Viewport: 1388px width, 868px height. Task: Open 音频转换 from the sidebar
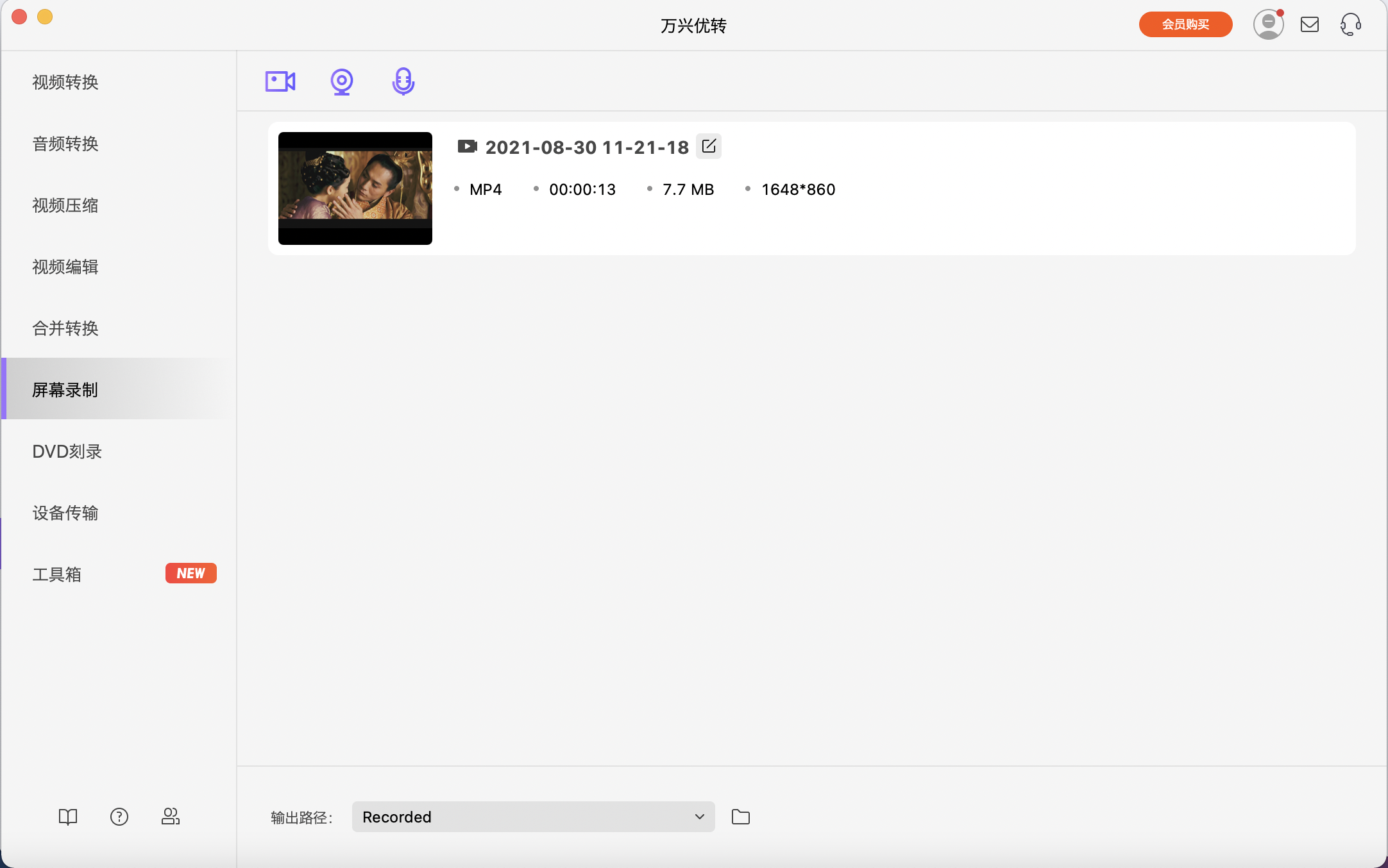[x=65, y=144]
